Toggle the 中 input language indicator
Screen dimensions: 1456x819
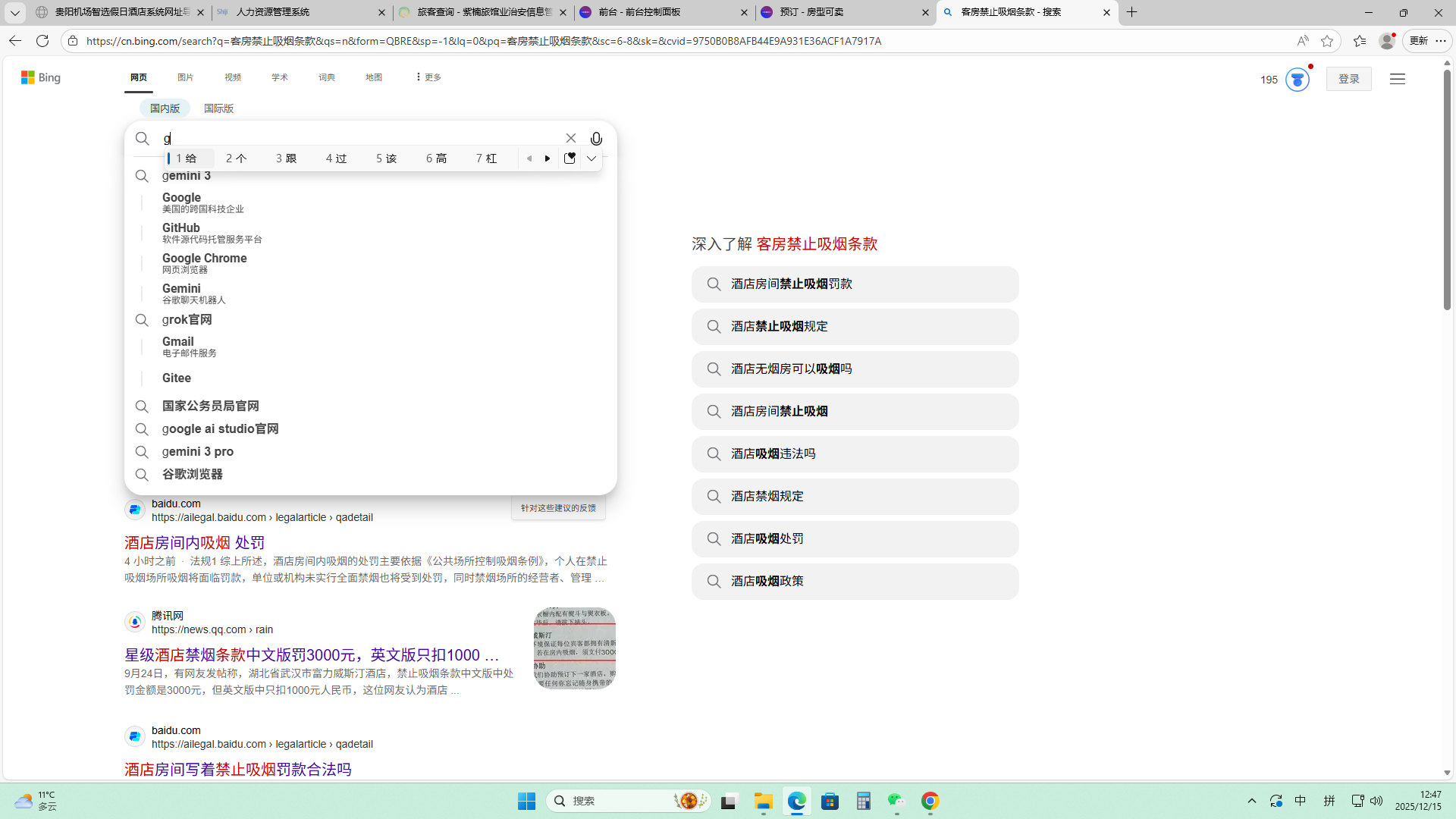(x=1300, y=801)
